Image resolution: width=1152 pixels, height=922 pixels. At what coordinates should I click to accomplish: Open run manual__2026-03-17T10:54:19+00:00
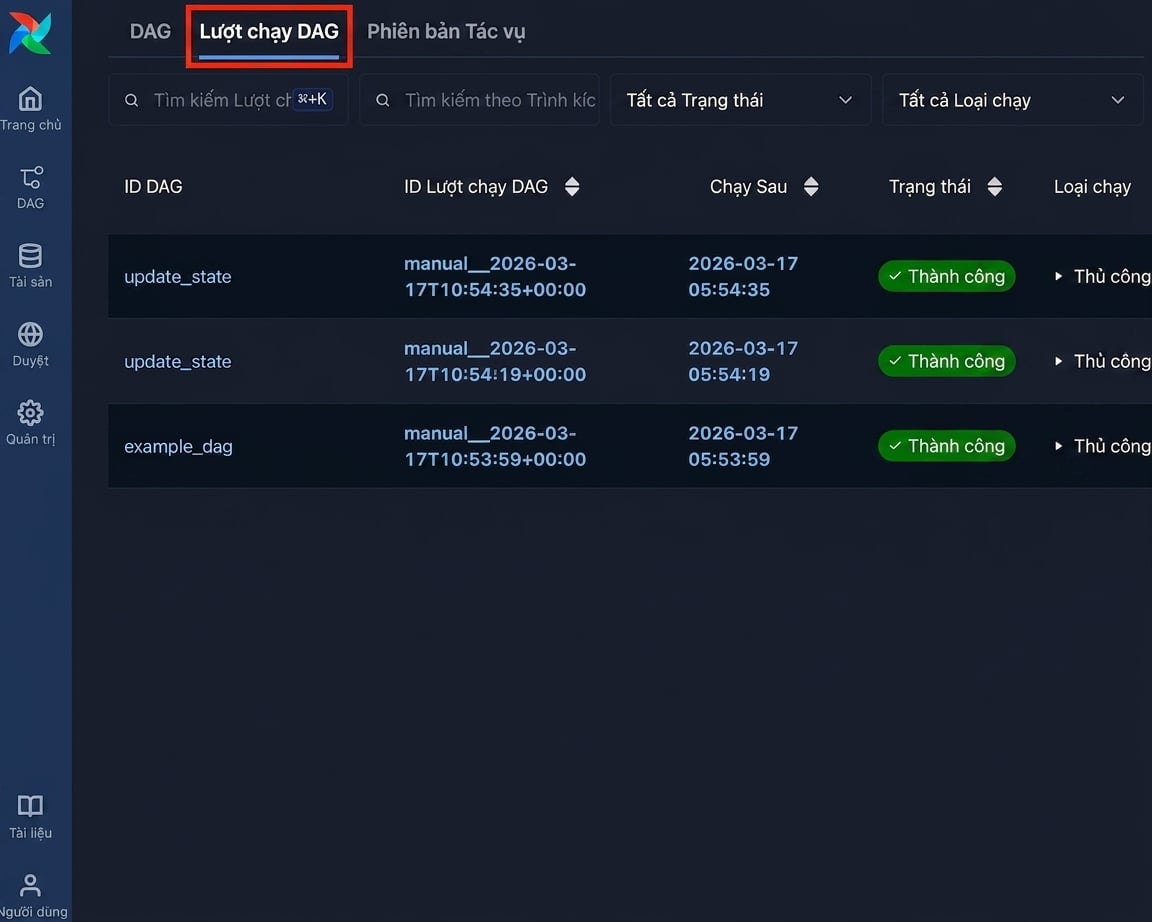(x=494, y=361)
